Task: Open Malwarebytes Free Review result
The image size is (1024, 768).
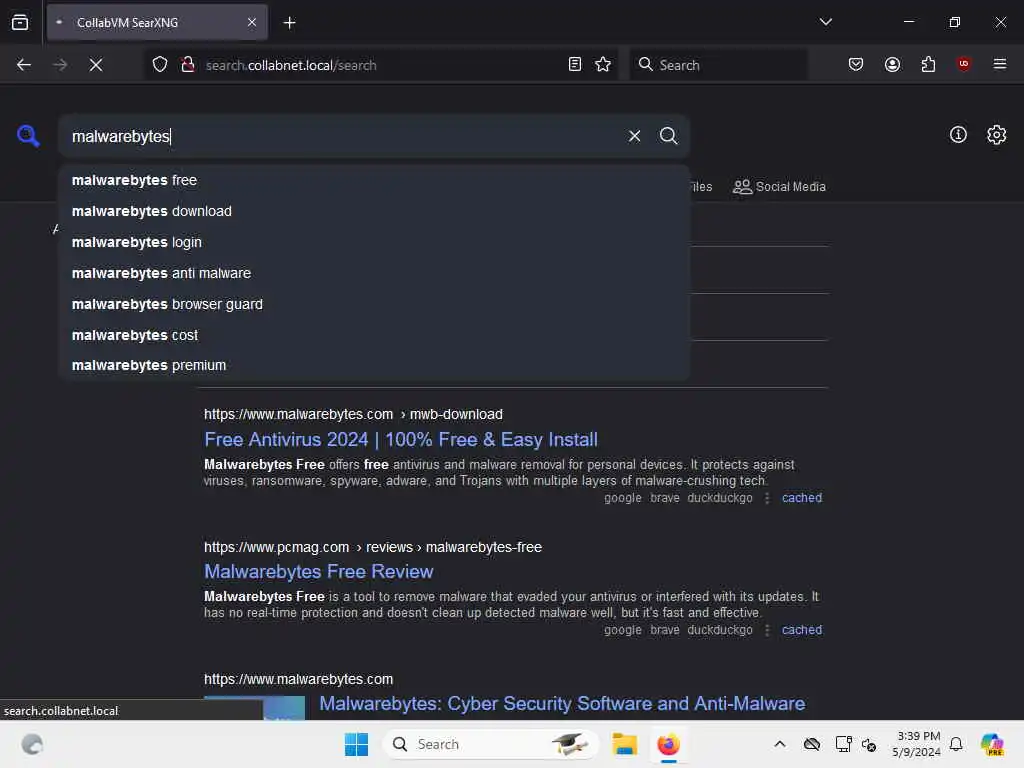Action: tap(318, 571)
